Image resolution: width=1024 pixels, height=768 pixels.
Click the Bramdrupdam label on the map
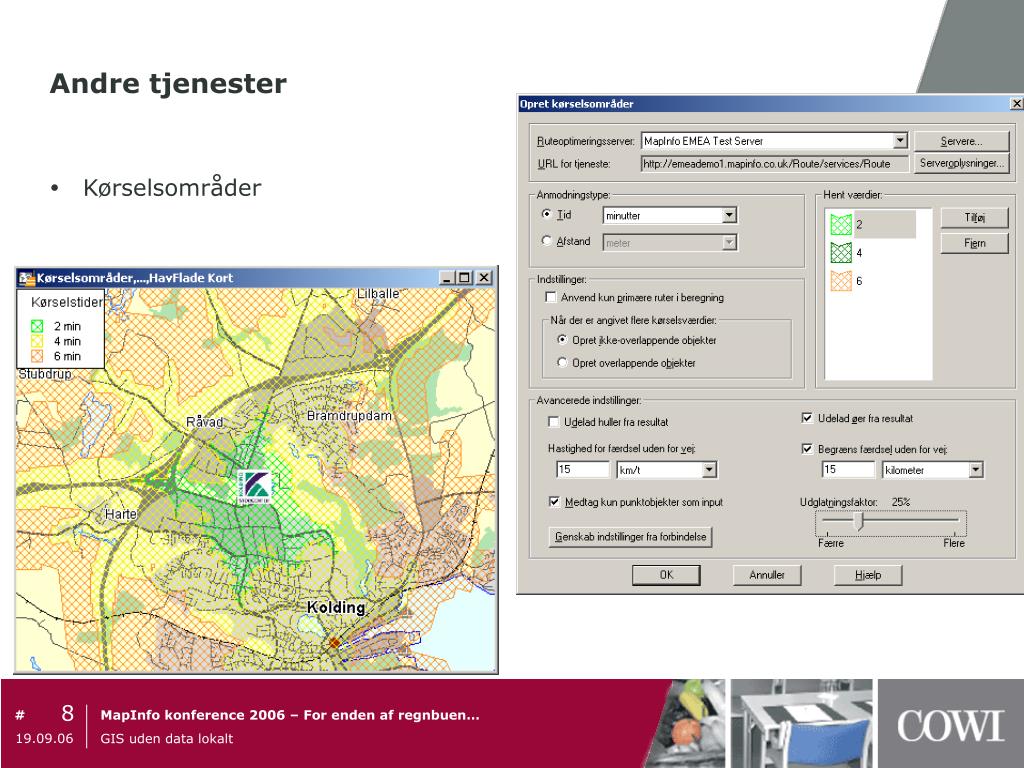pos(349,416)
